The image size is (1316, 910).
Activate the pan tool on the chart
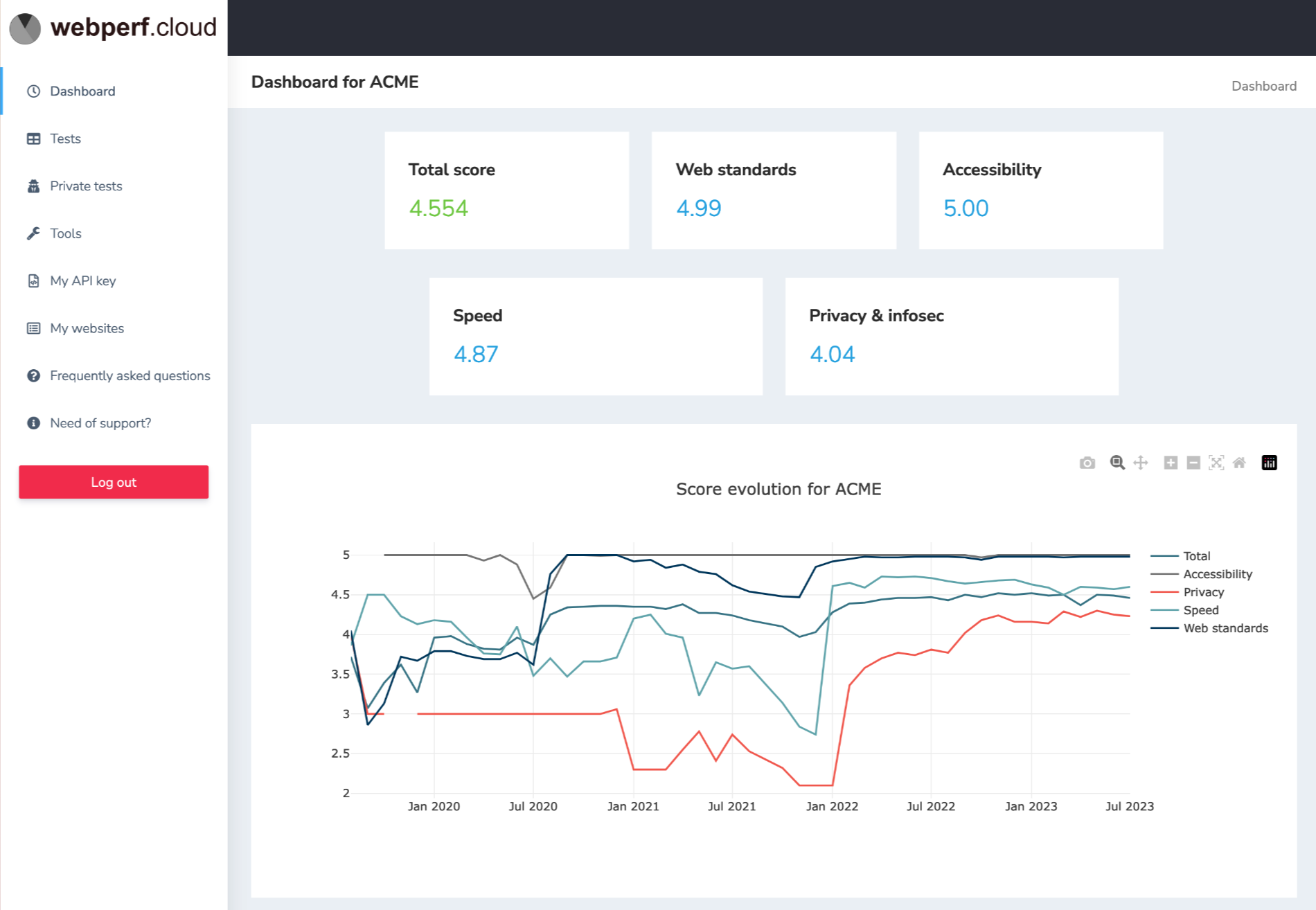(x=1140, y=463)
